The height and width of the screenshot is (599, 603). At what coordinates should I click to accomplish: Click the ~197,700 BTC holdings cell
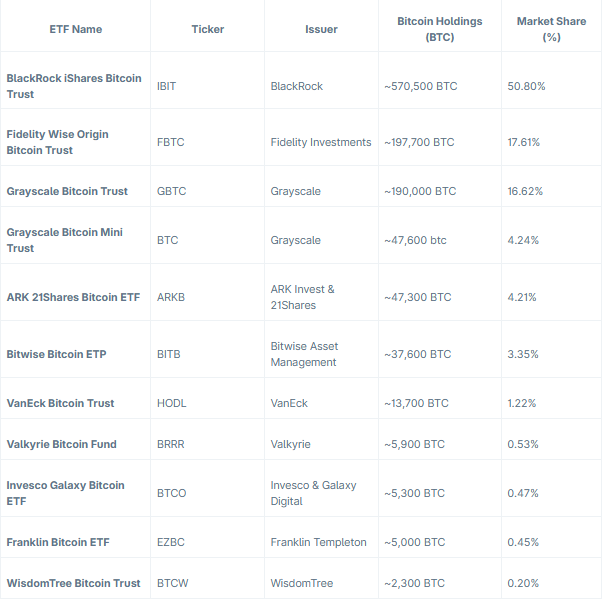coord(419,142)
